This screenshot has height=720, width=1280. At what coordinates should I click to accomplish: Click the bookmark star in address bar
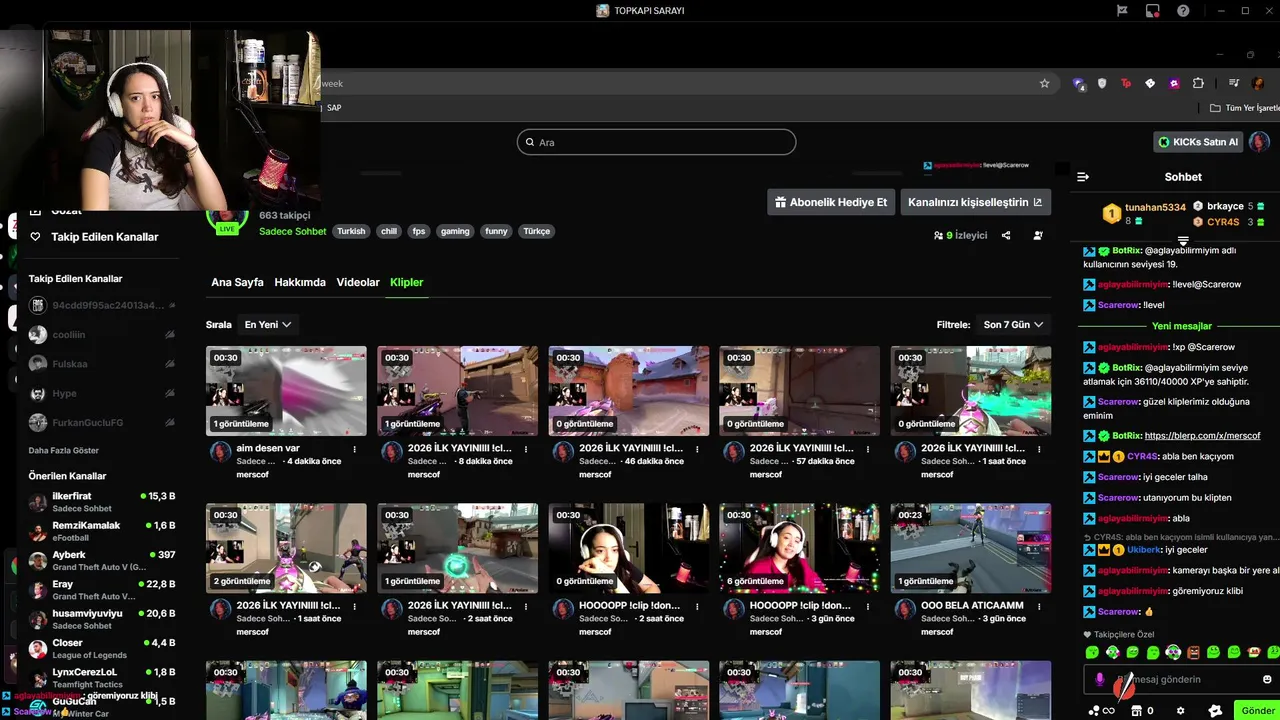pyautogui.click(x=1044, y=83)
